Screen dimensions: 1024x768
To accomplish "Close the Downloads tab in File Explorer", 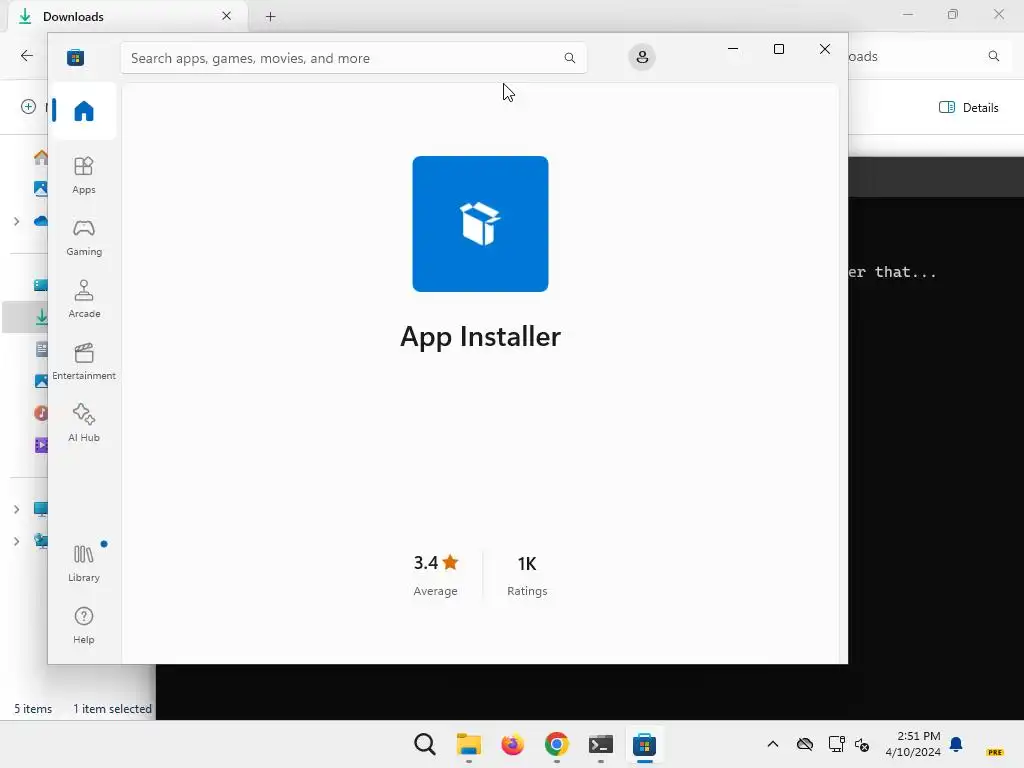I will pos(227,16).
